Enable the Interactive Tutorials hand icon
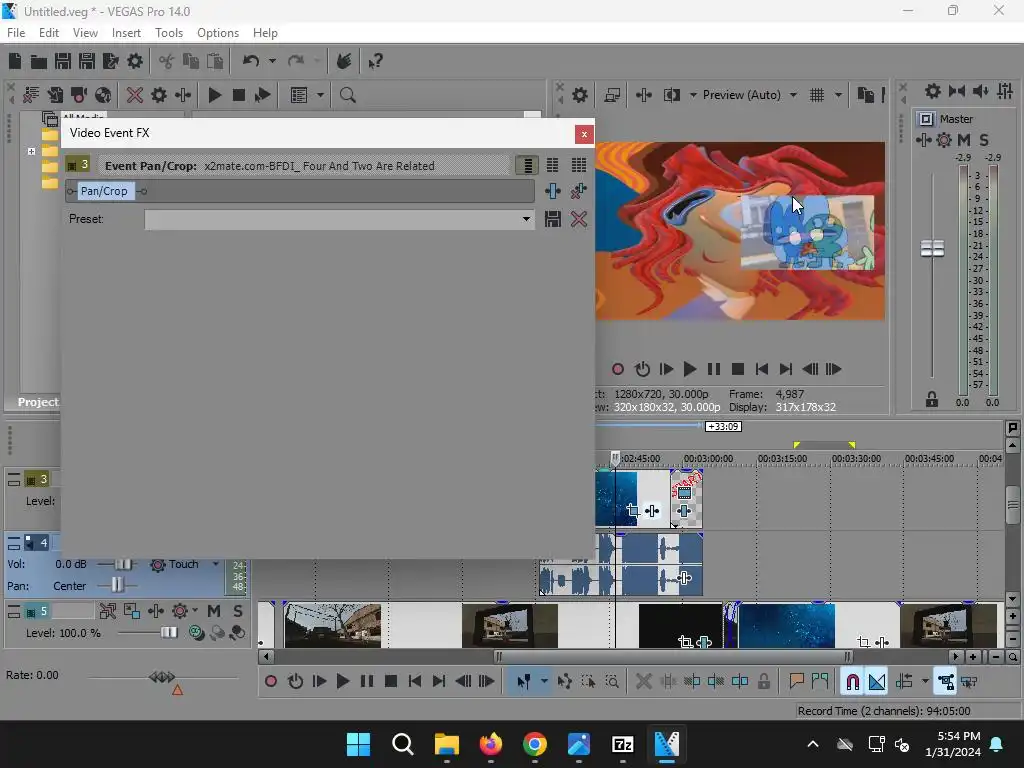This screenshot has width=1024, height=768. click(x=344, y=61)
